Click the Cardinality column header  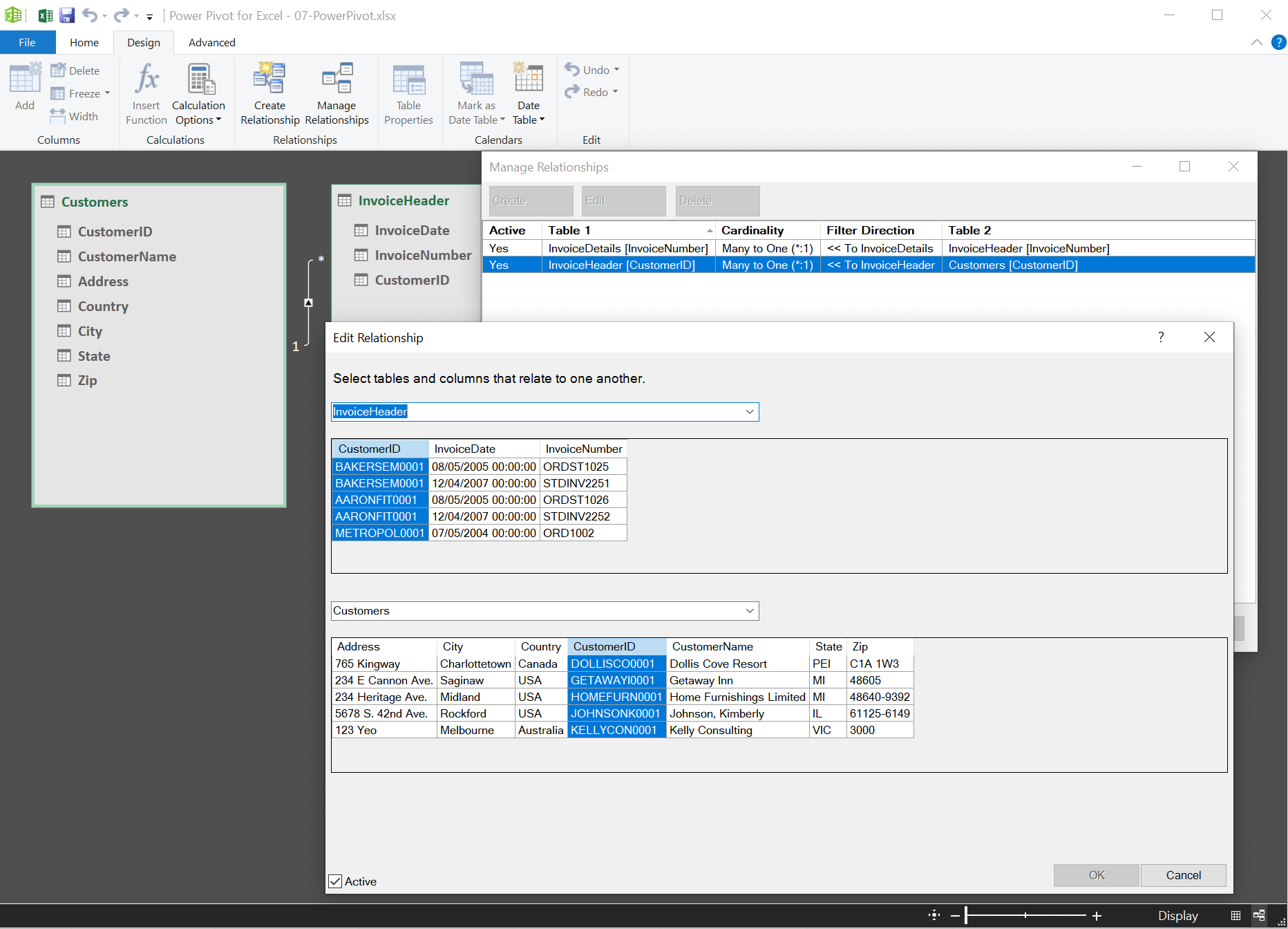768,230
